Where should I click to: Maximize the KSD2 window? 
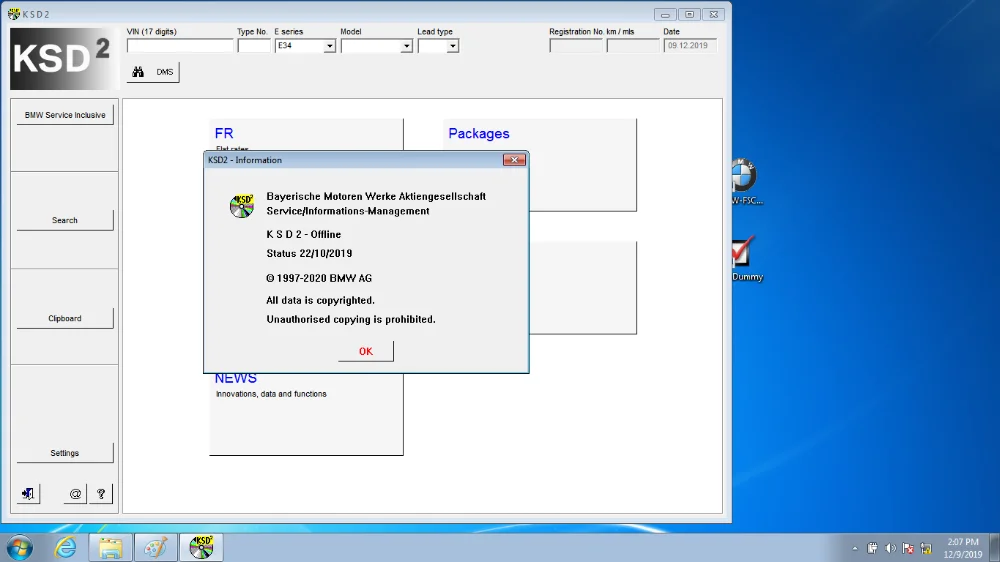coord(689,14)
